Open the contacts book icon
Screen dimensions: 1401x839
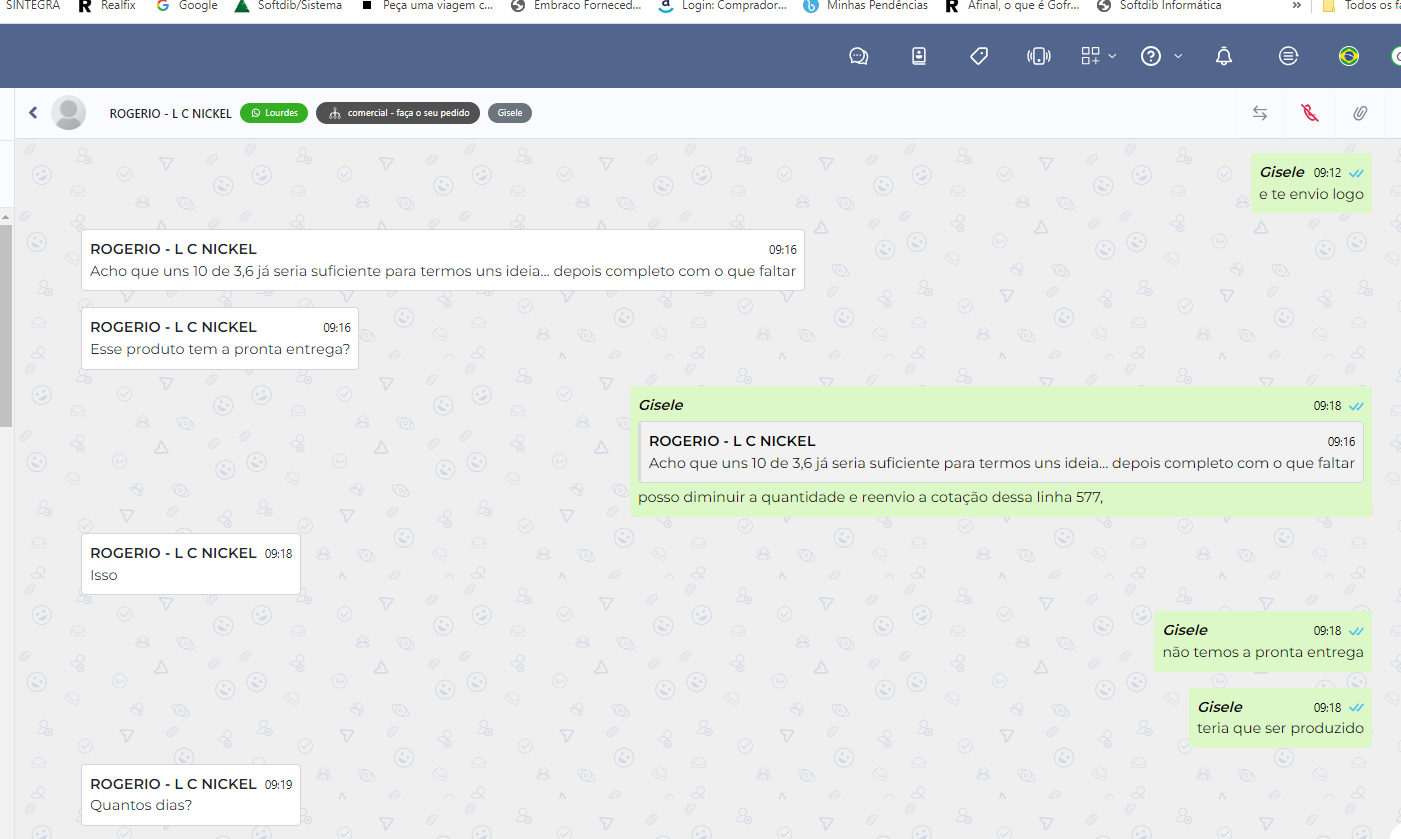click(x=919, y=56)
